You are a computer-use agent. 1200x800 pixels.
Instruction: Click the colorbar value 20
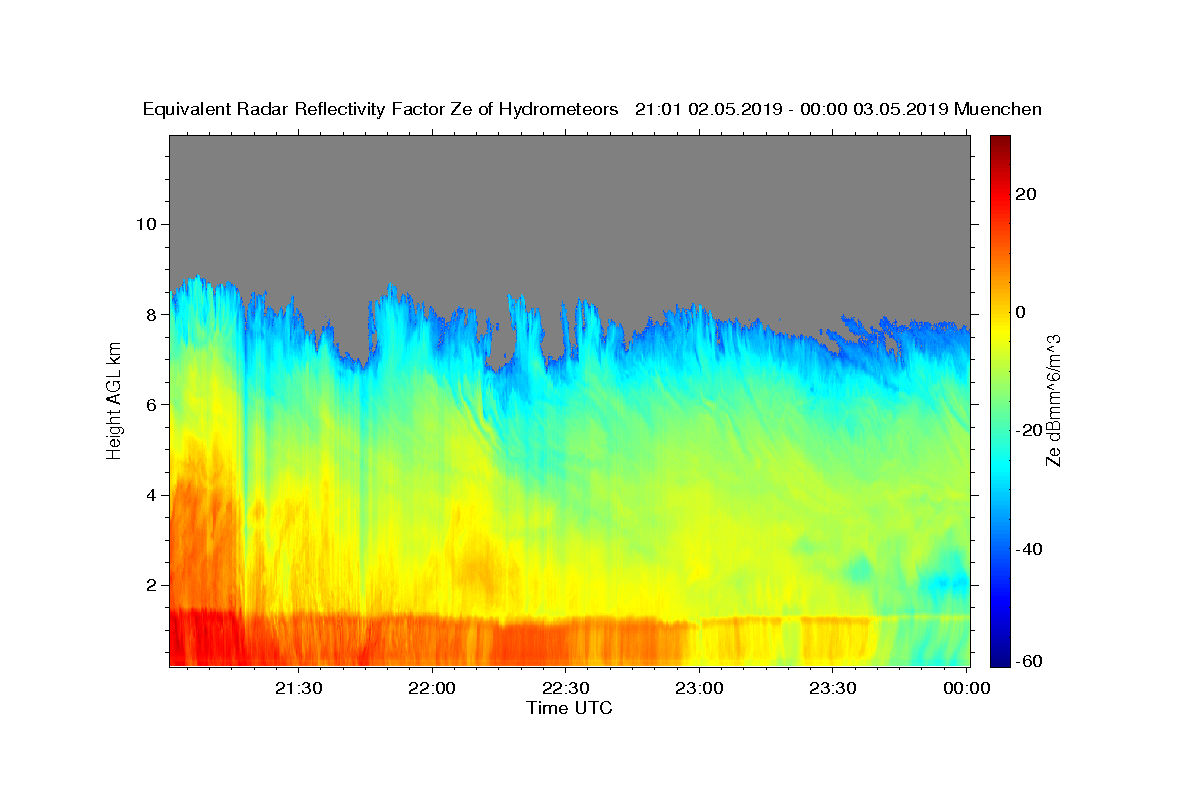1028,194
